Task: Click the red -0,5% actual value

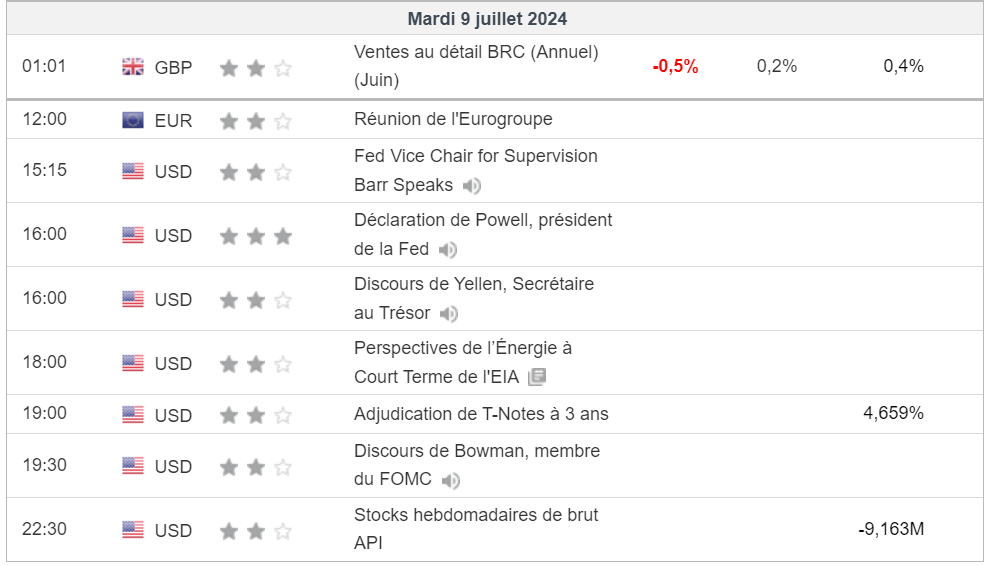Action: (675, 66)
